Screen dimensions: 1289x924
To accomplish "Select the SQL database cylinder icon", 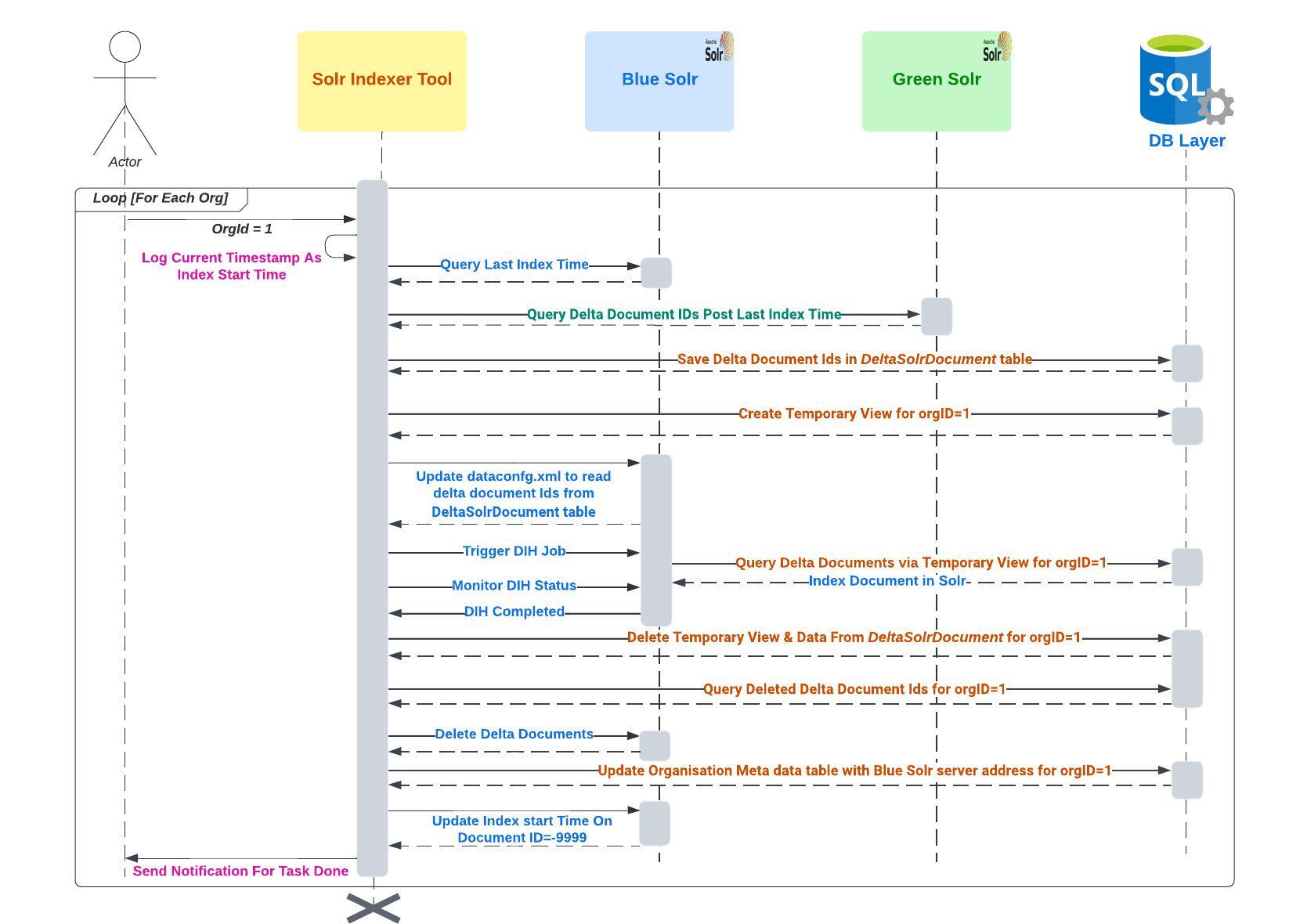I will coord(1174,78).
